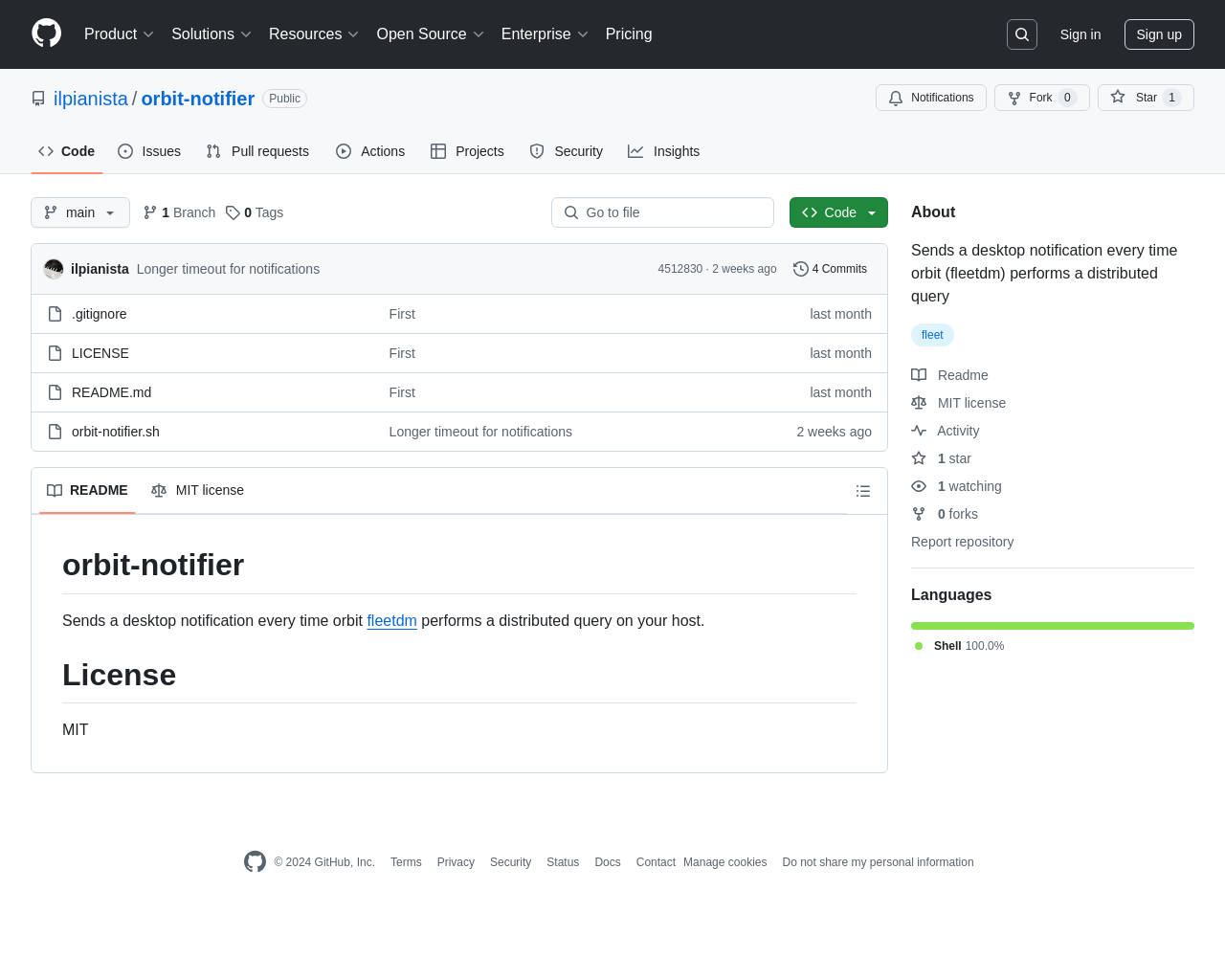The height and width of the screenshot is (980, 1225).
Task: Click Report repository link
Action: [962, 542]
